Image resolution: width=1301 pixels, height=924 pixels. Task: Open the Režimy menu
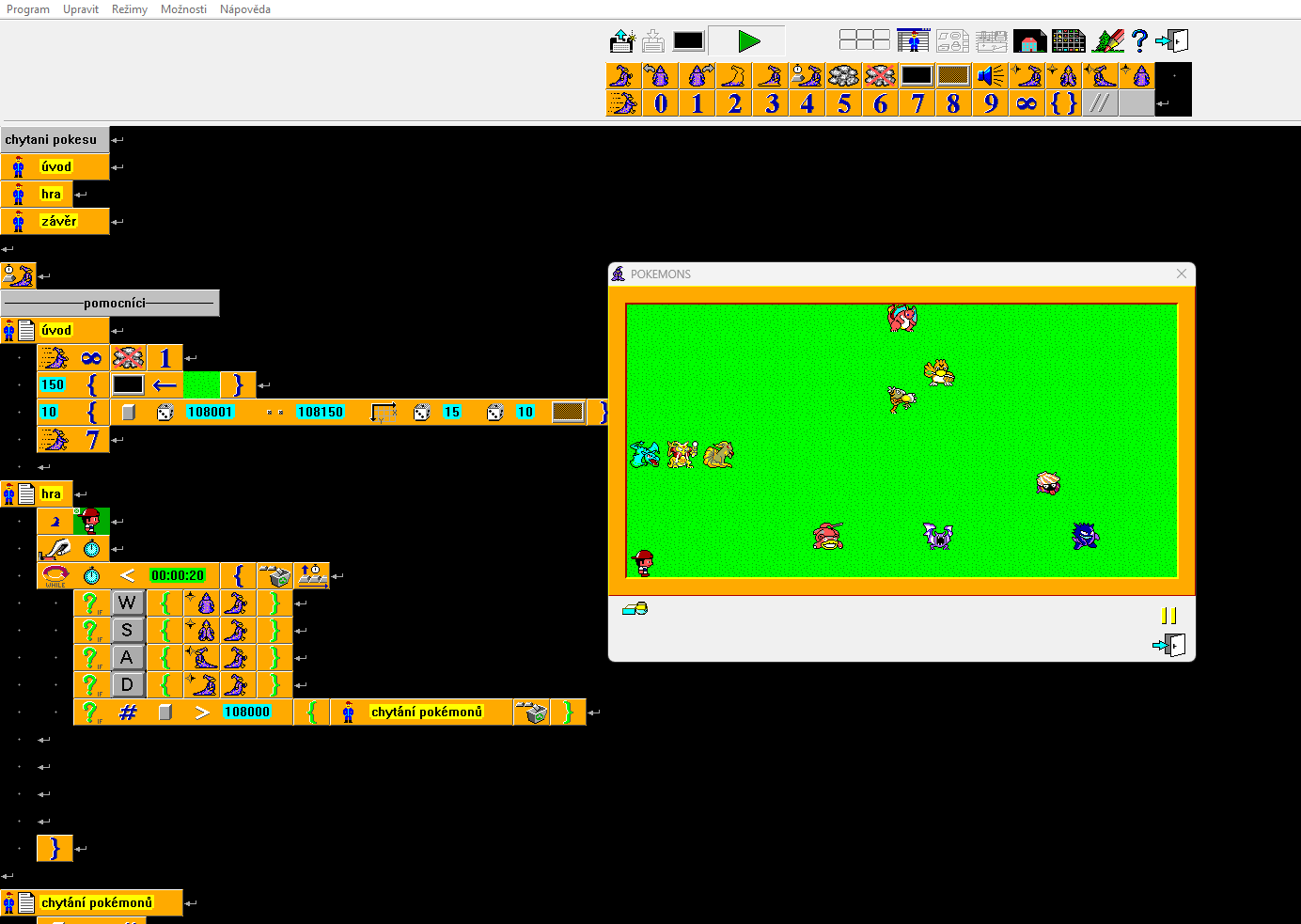coord(130,9)
